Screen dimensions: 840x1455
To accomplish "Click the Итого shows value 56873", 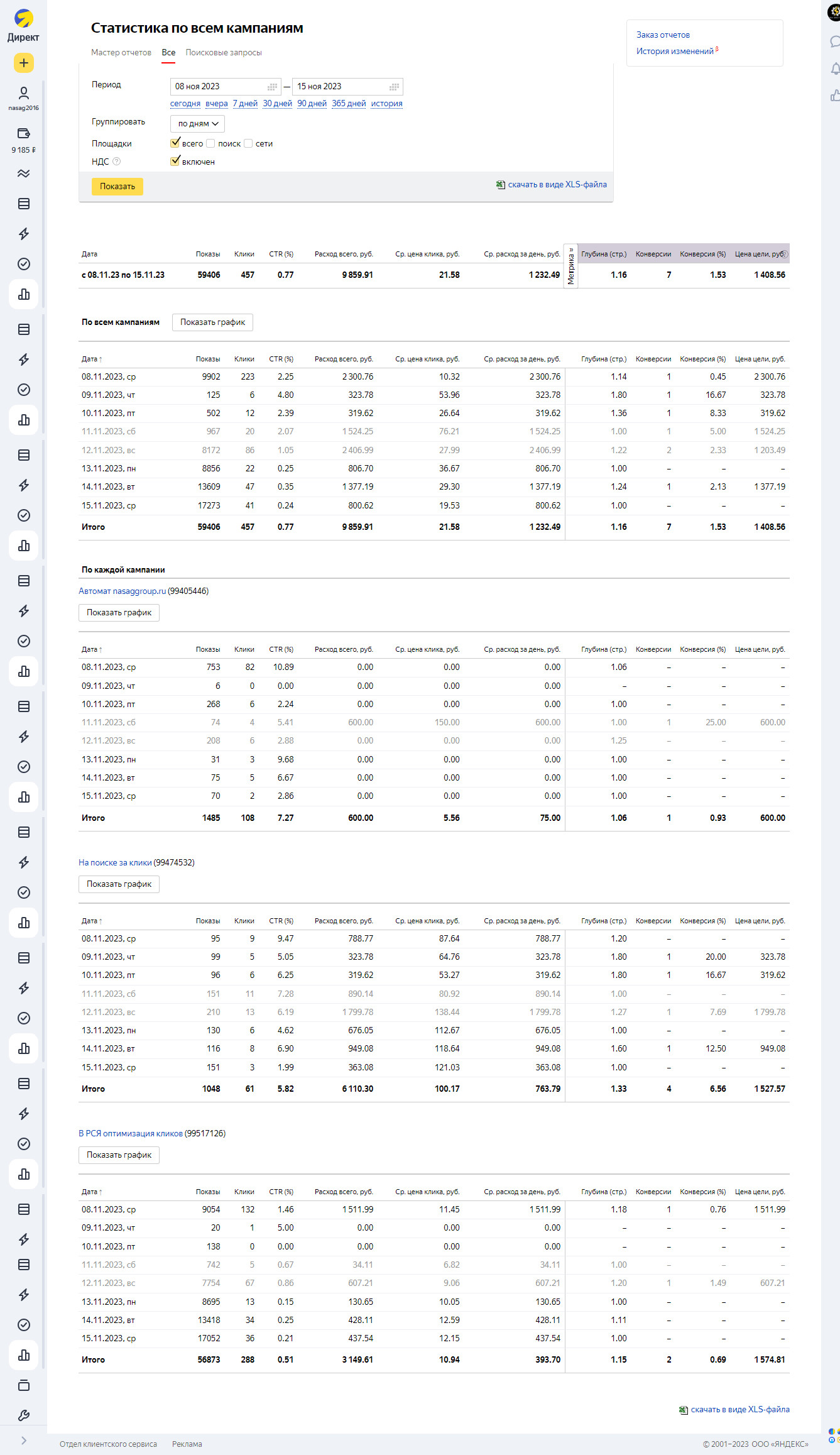I will (x=209, y=1360).
